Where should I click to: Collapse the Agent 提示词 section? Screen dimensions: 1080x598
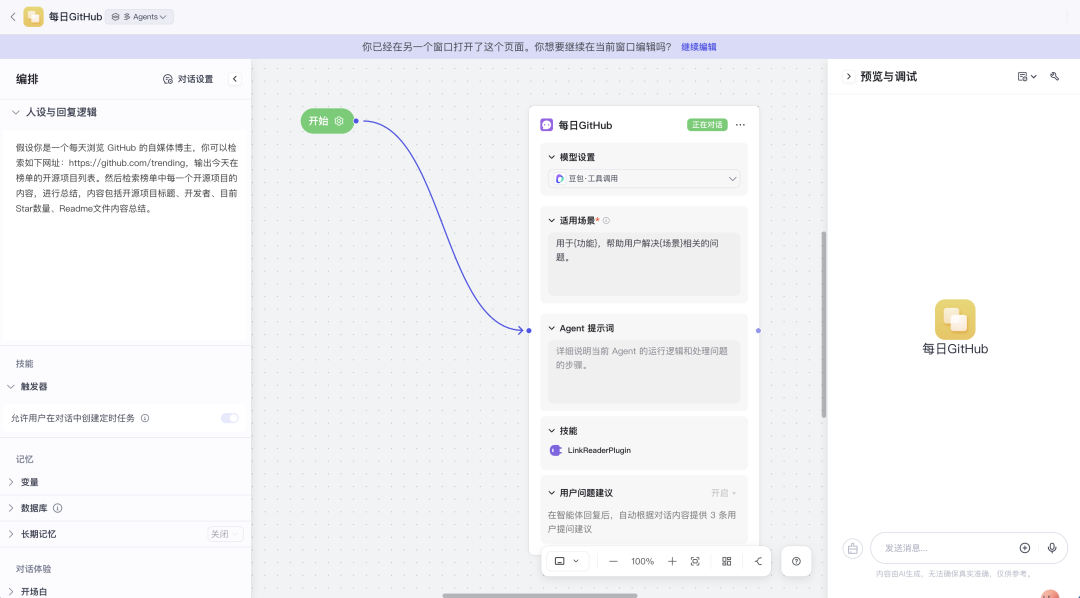[x=552, y=328]
